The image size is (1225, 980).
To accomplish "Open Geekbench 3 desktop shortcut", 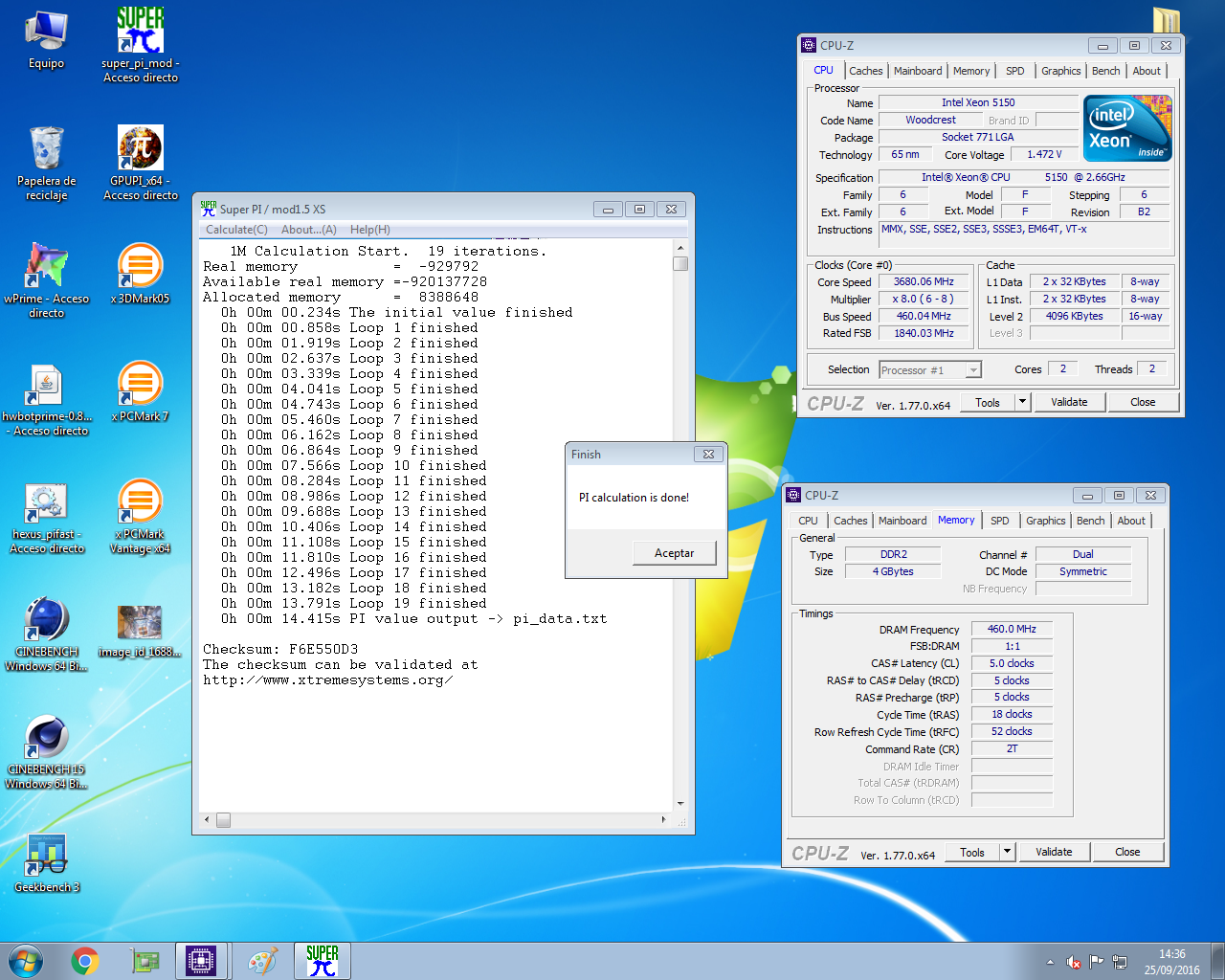I will click(46, 863).
